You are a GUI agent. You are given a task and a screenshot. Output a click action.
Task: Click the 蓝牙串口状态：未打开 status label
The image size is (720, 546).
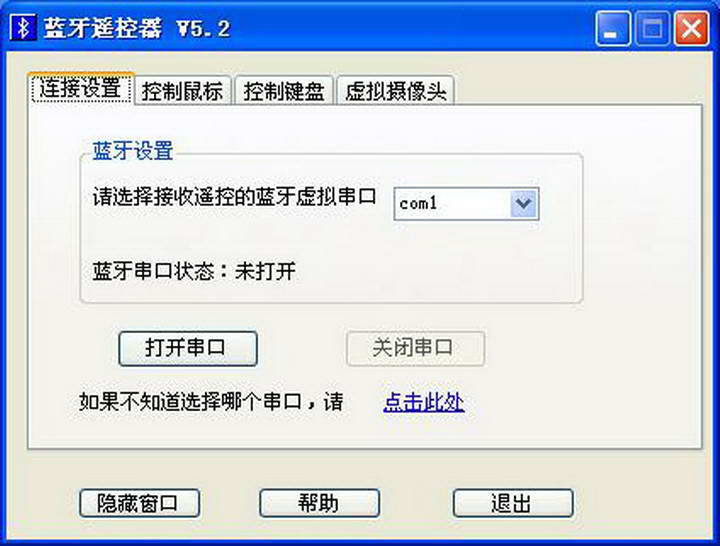[194, 271]
